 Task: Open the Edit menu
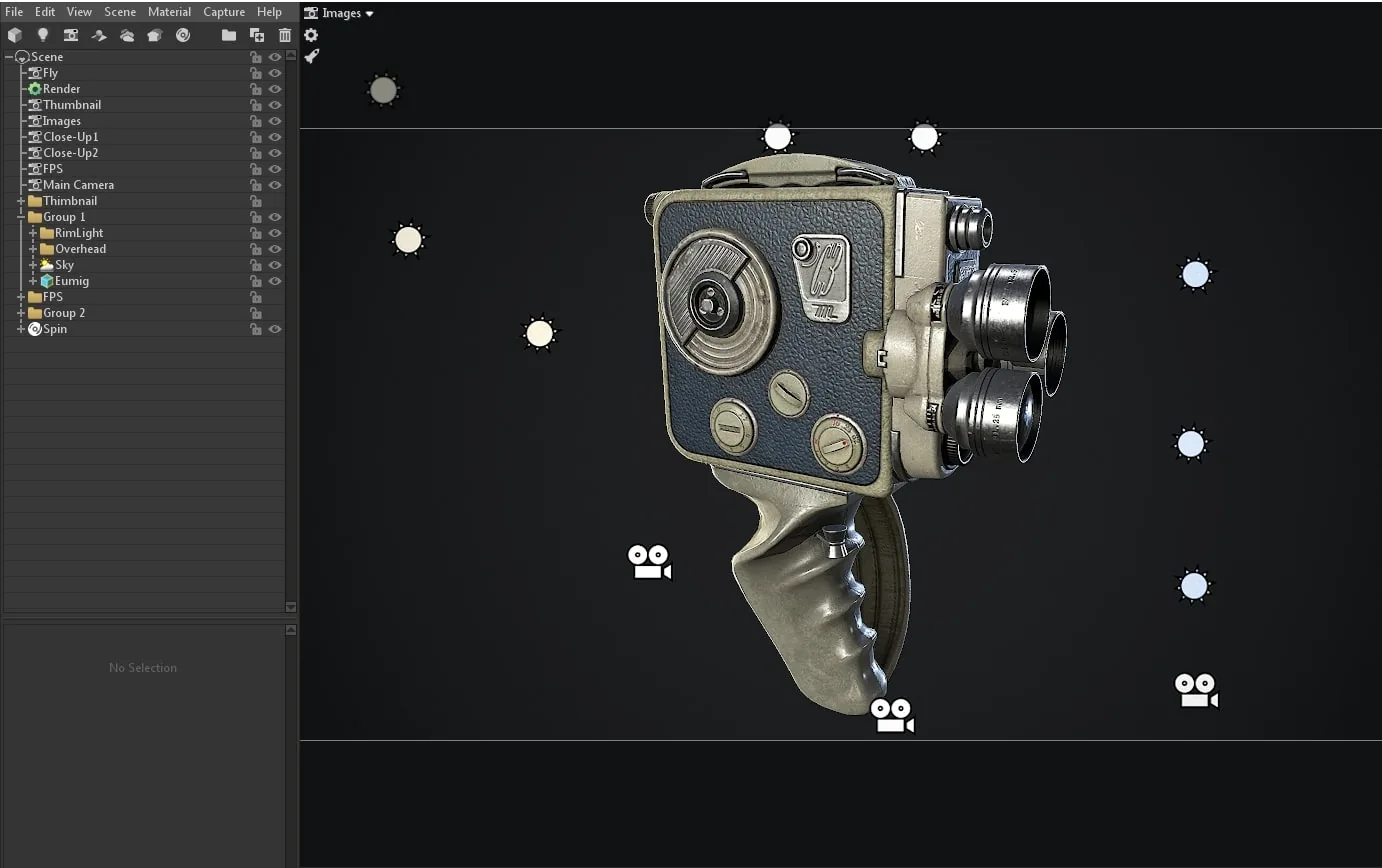coord(45,12)
